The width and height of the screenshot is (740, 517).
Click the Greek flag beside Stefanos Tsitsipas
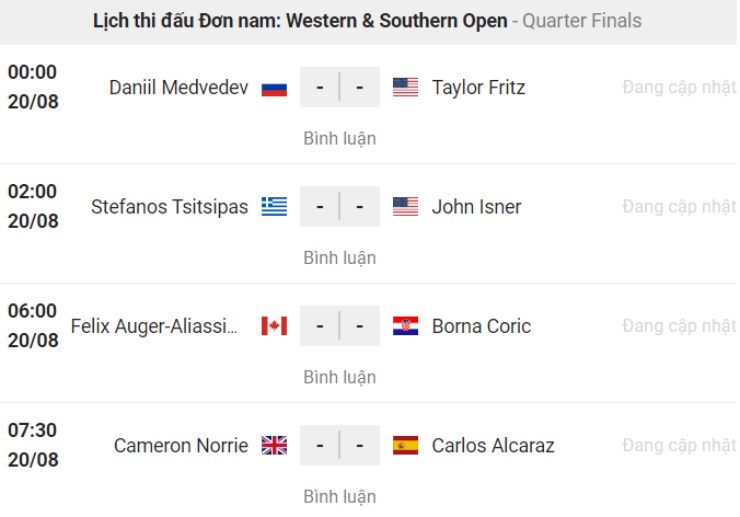point(274,207)
